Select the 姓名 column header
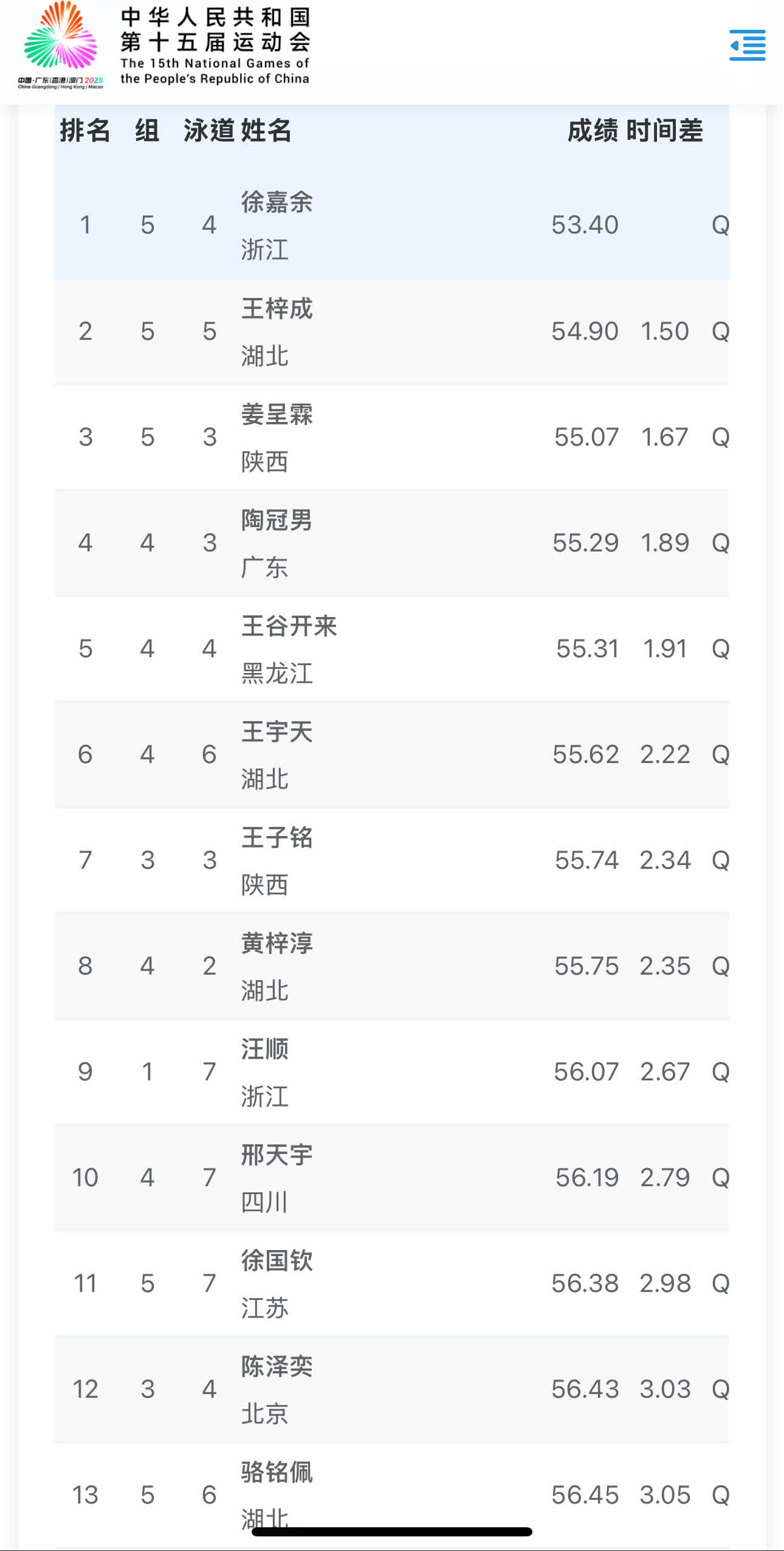Viewport: 784px width, 1551px height. (266, 131)
